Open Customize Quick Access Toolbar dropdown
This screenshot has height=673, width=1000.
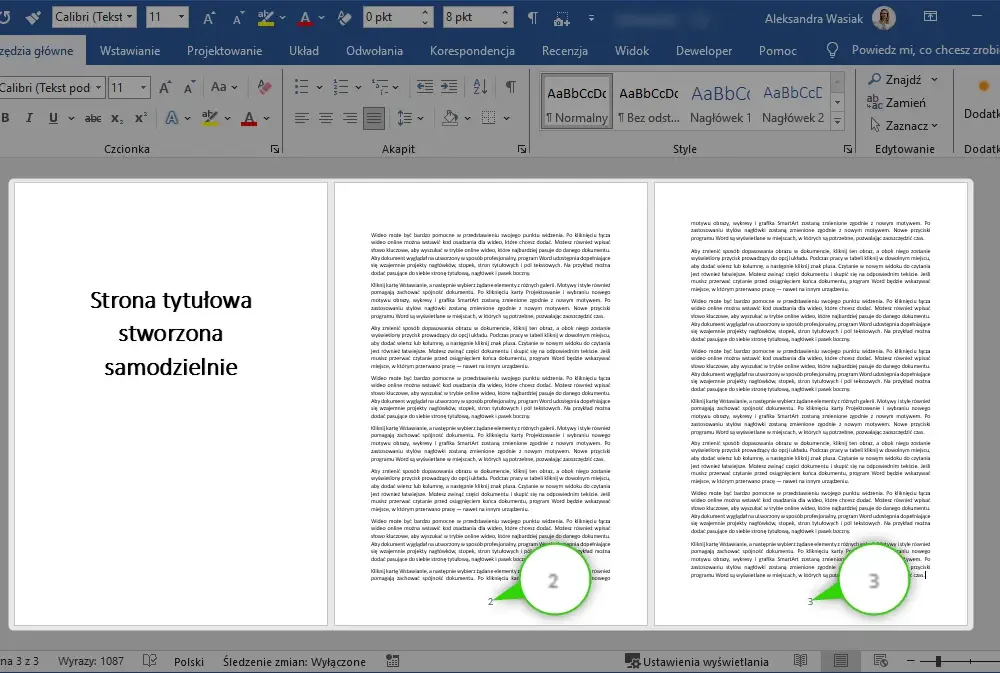click(x=591, y=18)
